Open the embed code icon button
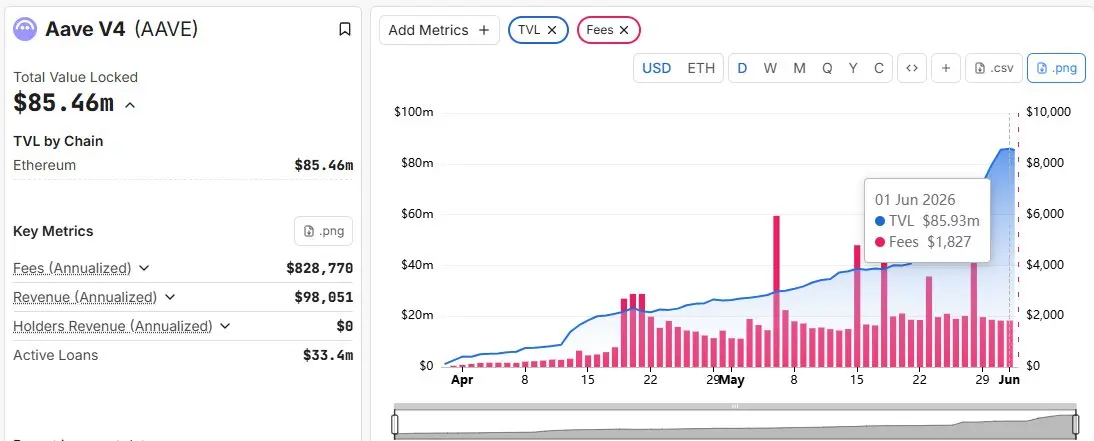The width and height of the screenshot is (1094, 441). coord(912,68)
